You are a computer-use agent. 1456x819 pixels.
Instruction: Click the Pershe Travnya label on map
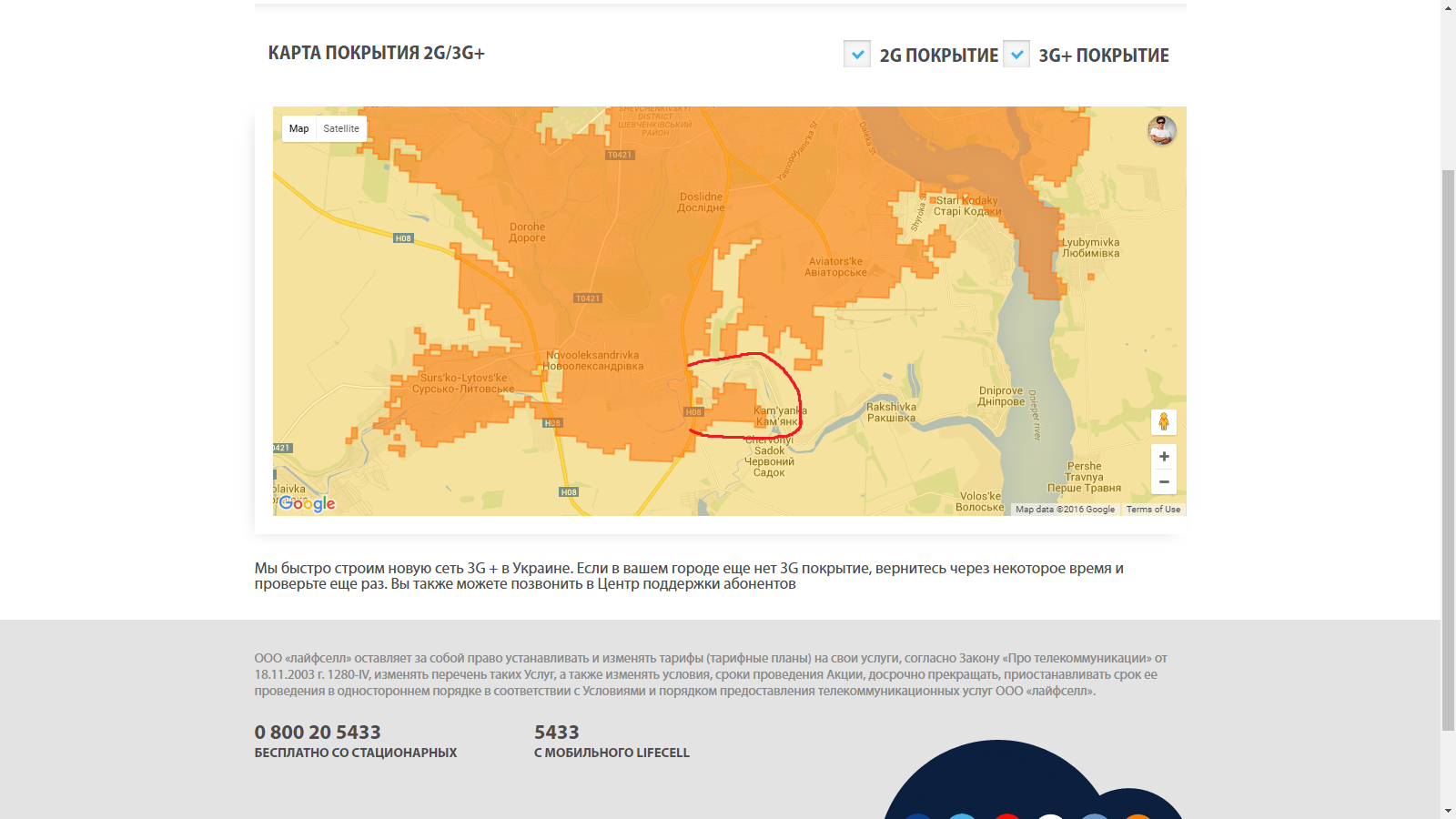click(x=1084, y=477)
